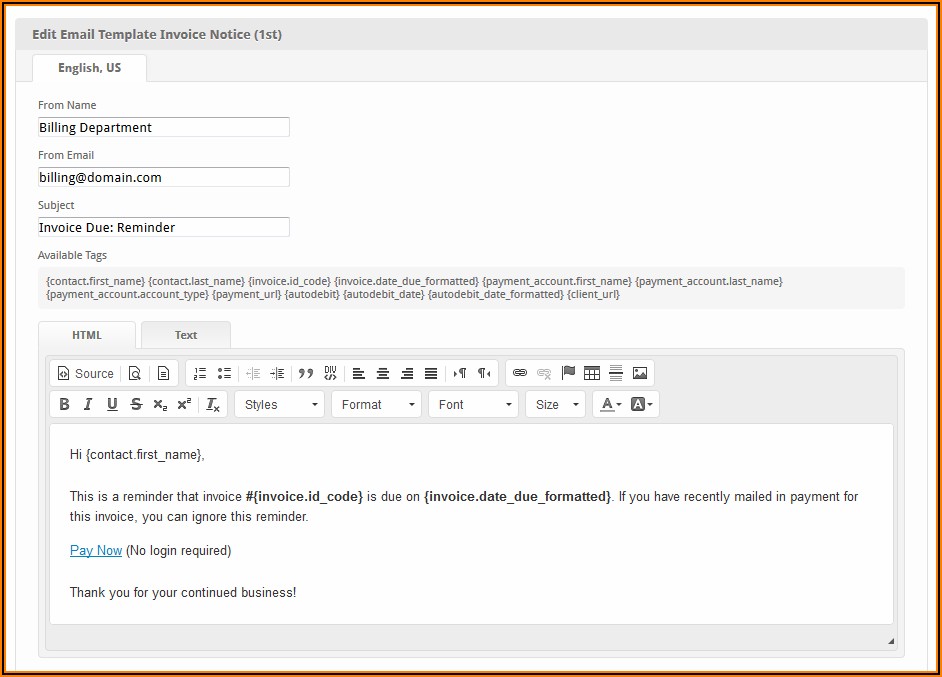Screen dimensions: 942x677
Task: Justify the text
Action: click(x=431, y=374)
